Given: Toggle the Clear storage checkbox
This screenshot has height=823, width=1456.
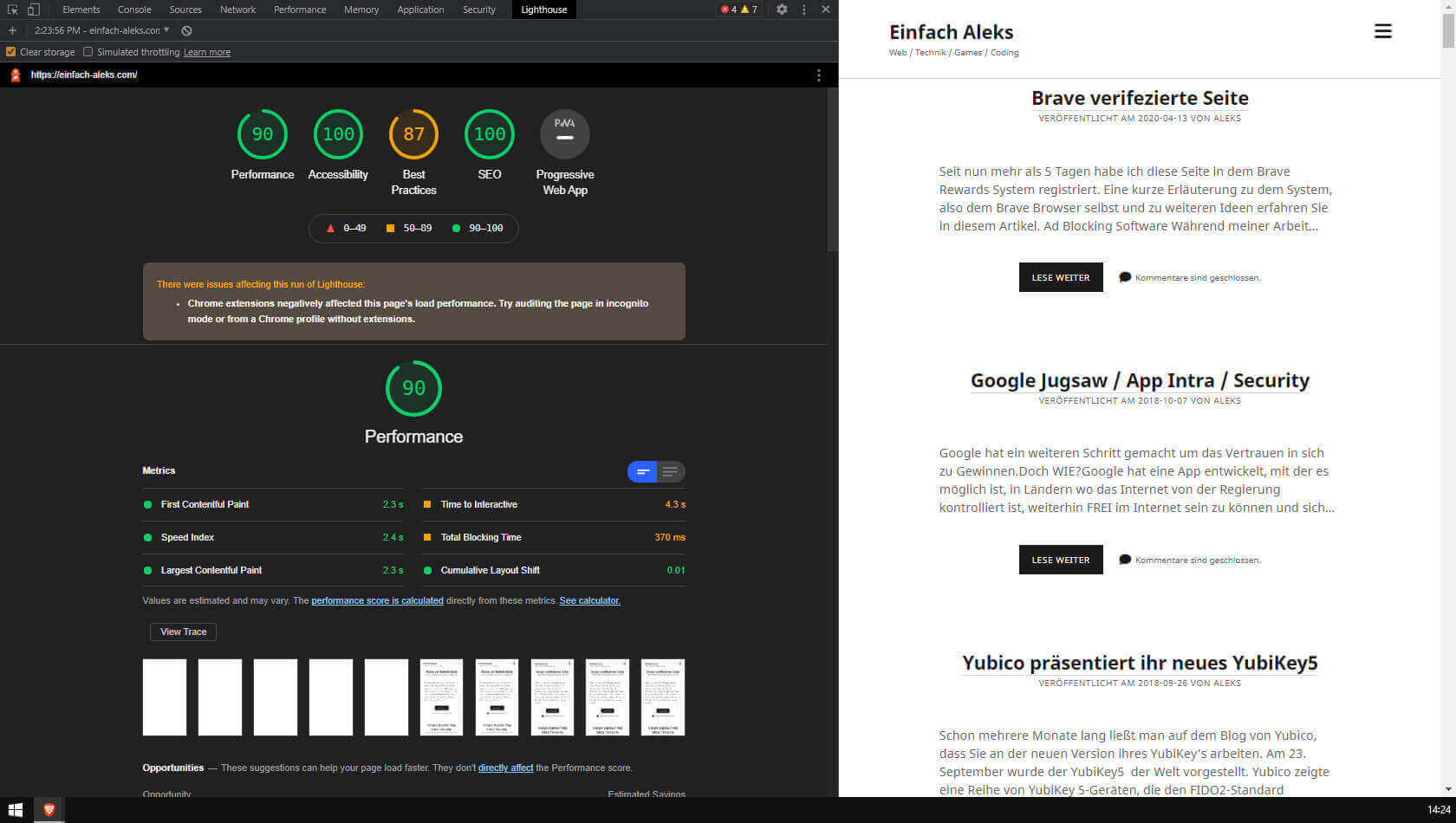Looking at the screenshot, I should tap(10, 52).
